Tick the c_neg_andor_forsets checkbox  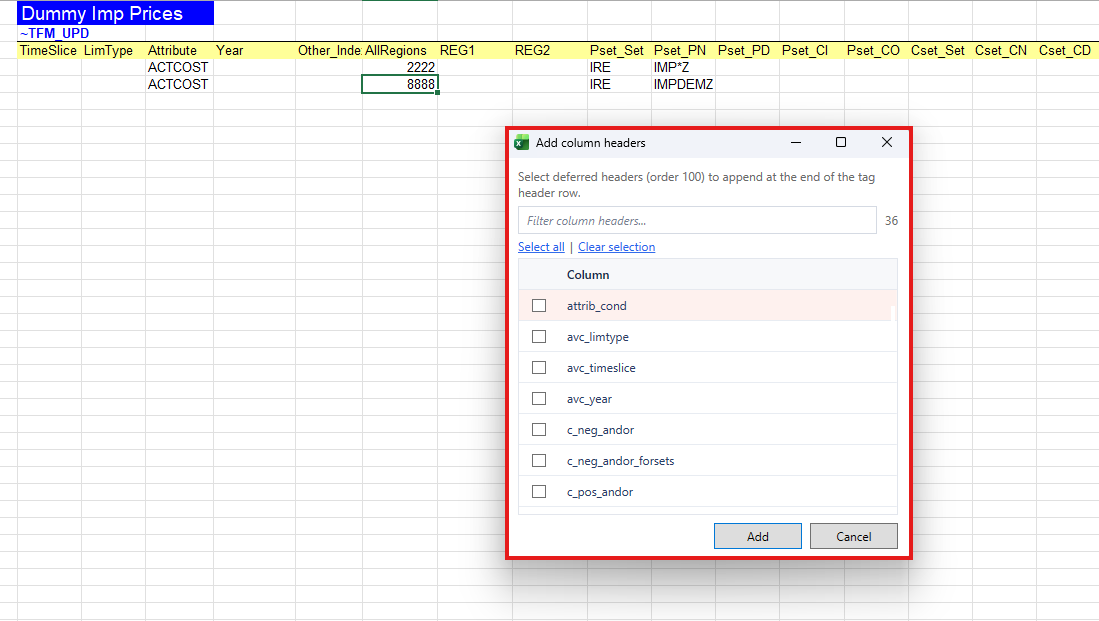[x=539, y=460]
